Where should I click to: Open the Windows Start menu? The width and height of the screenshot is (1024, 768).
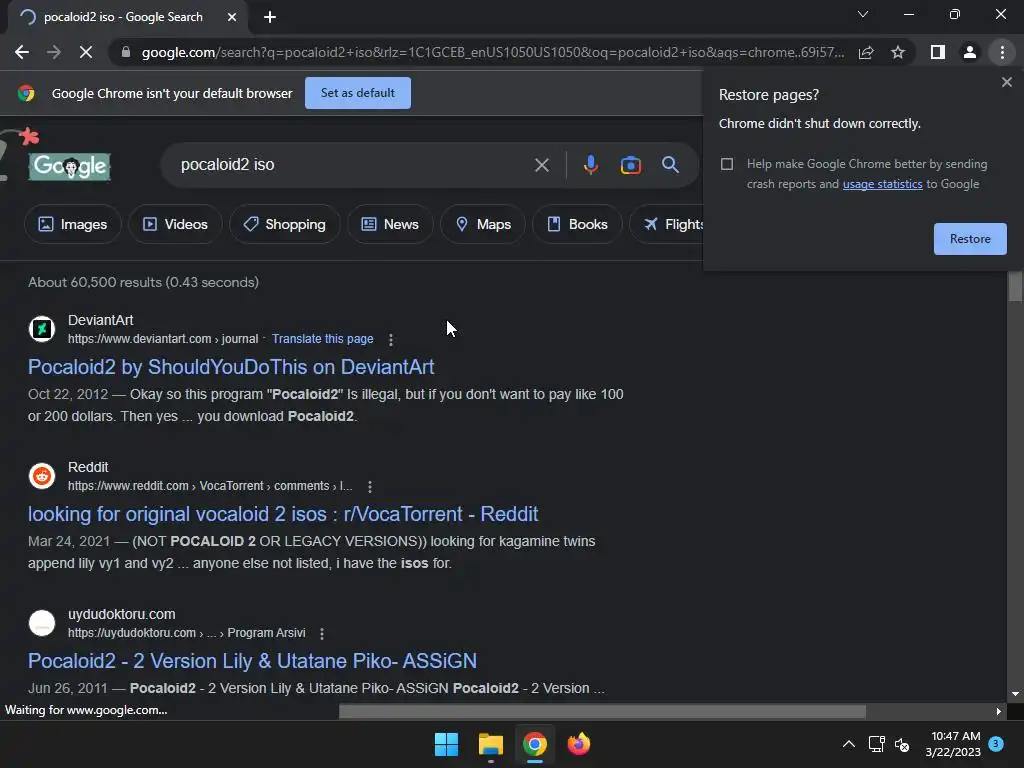(447, 744)
